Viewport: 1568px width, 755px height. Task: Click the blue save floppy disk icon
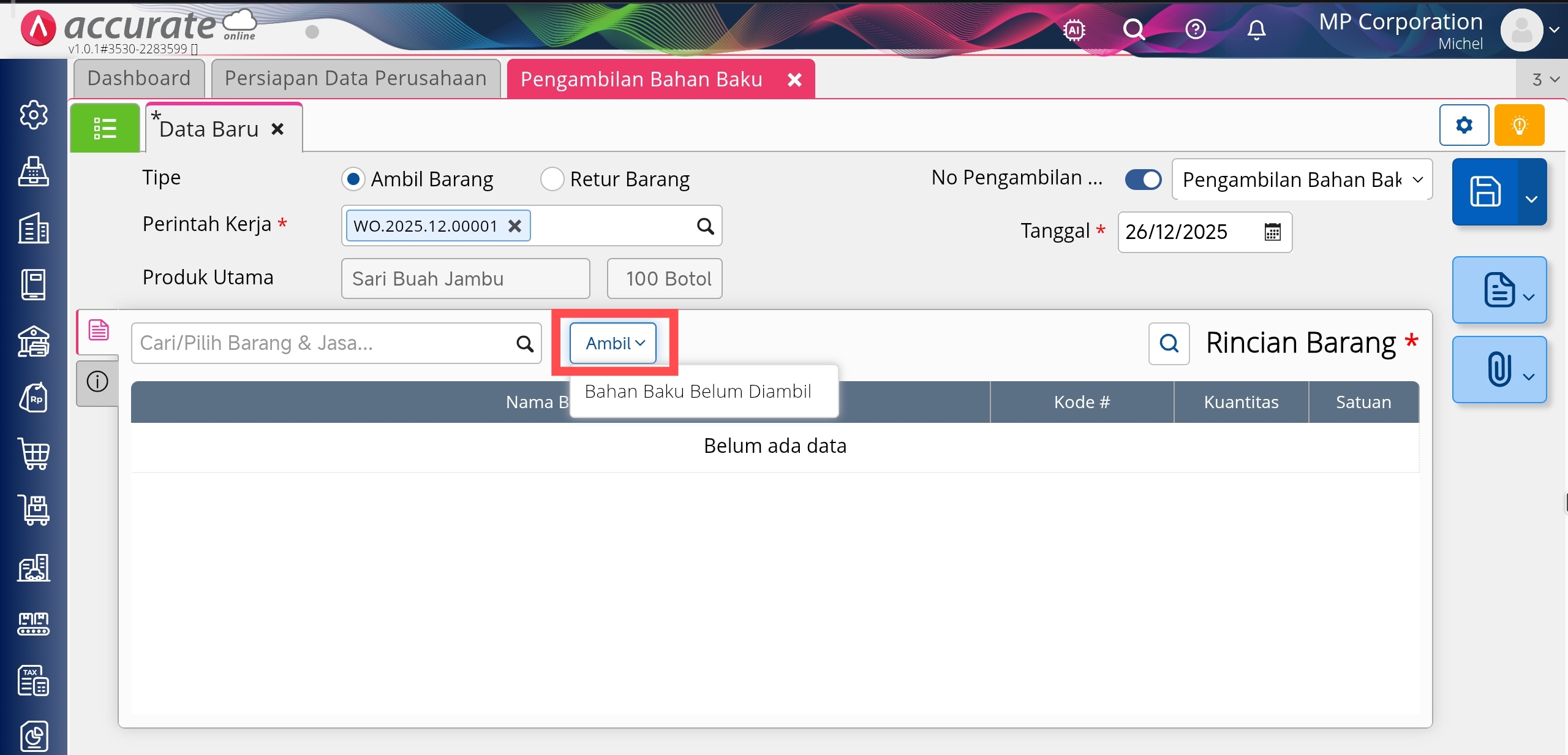[1485, 192]
